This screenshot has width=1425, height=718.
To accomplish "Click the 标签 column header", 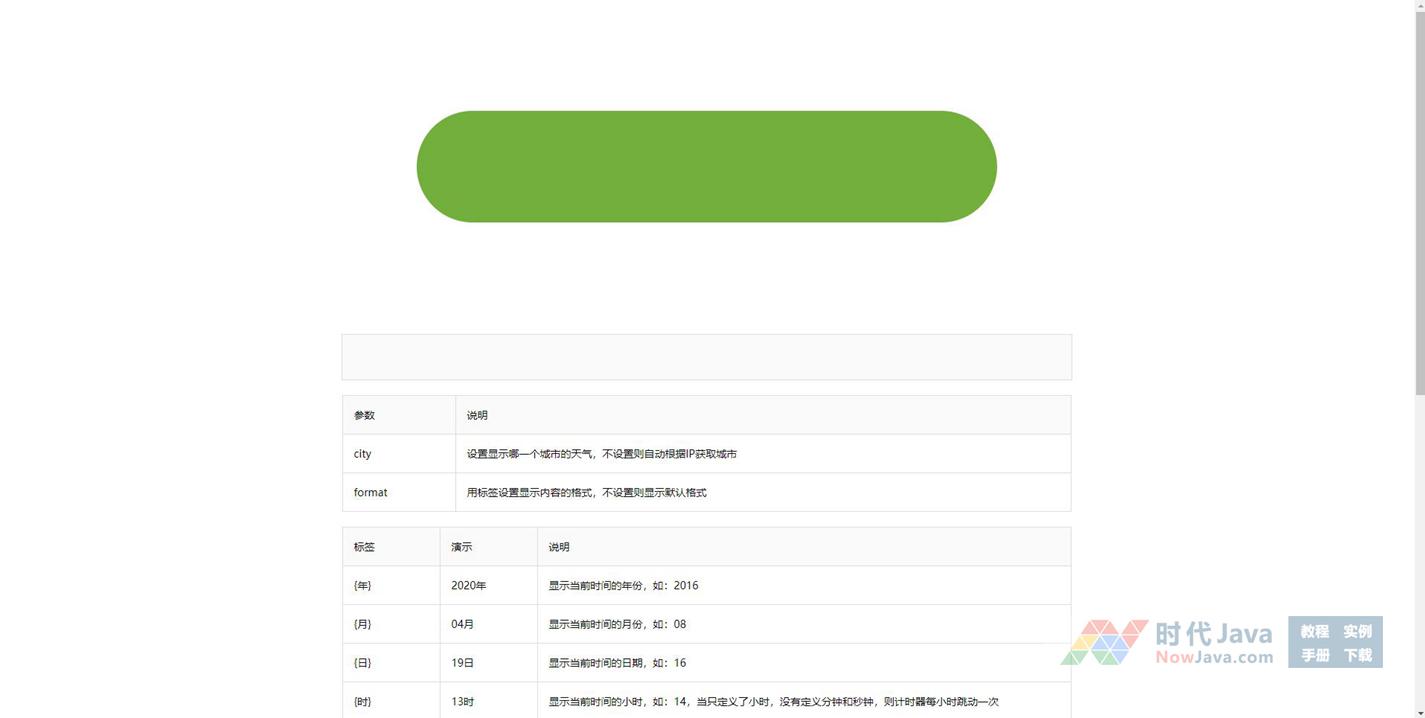I will (x=365, y=547).
